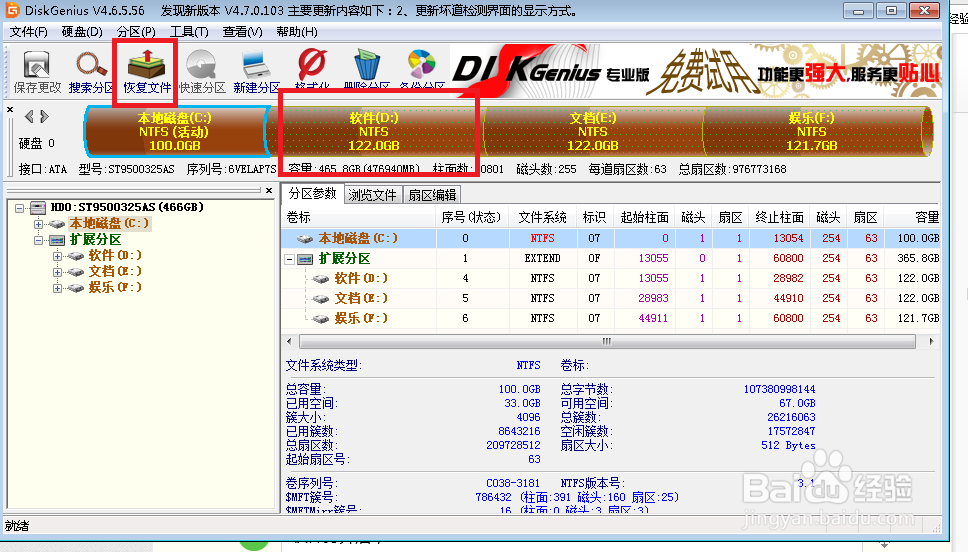Select 娱乐(F:) label in the left tree
The image size is (968, 552).
coord(115,288)
